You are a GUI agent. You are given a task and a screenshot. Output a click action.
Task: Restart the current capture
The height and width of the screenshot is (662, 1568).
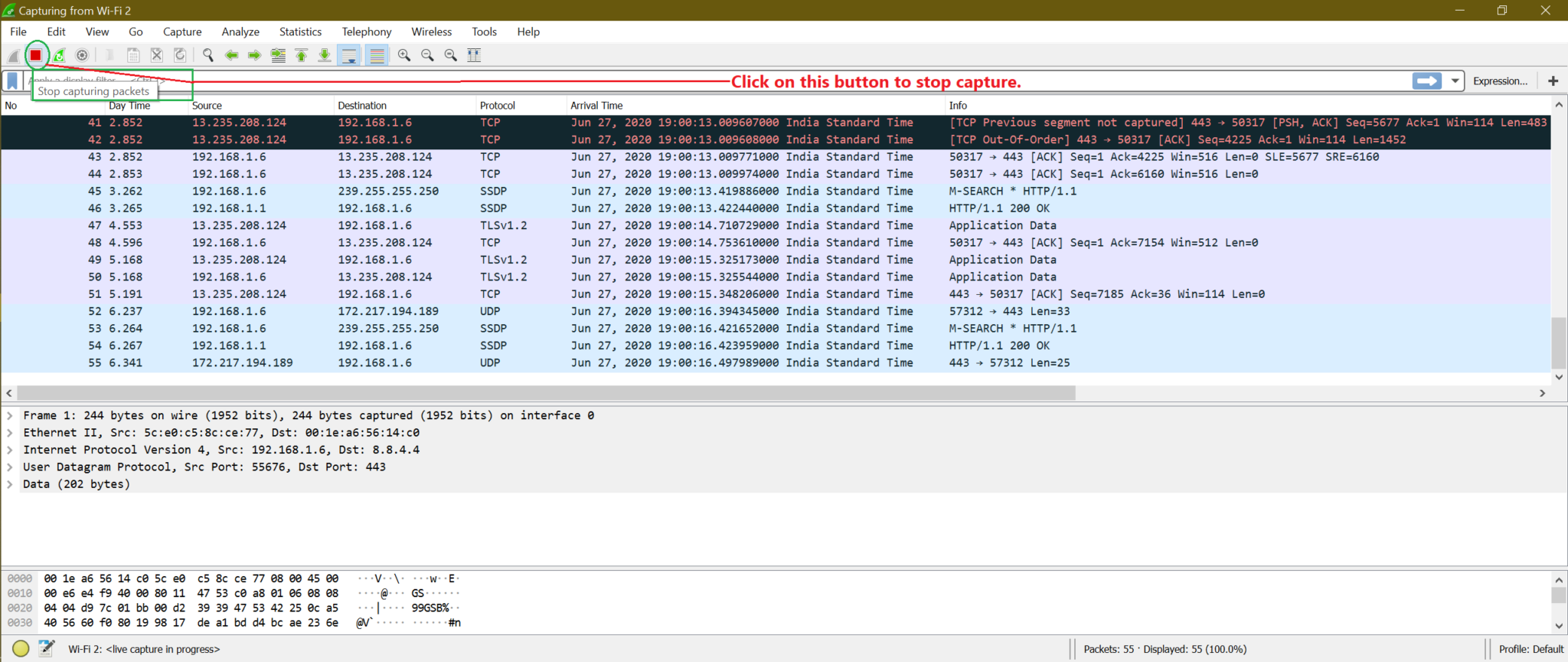(59, 55)
